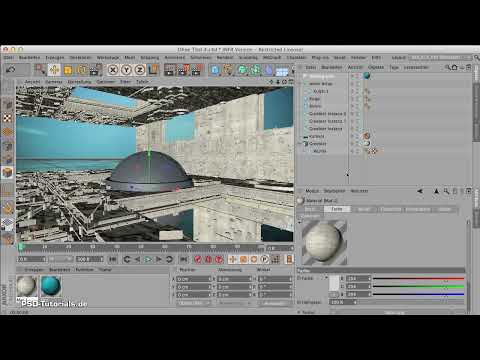Add a blue cube primitive object
Image resolution: width=480 pixels, height=360 pixels.
point(215,70)
